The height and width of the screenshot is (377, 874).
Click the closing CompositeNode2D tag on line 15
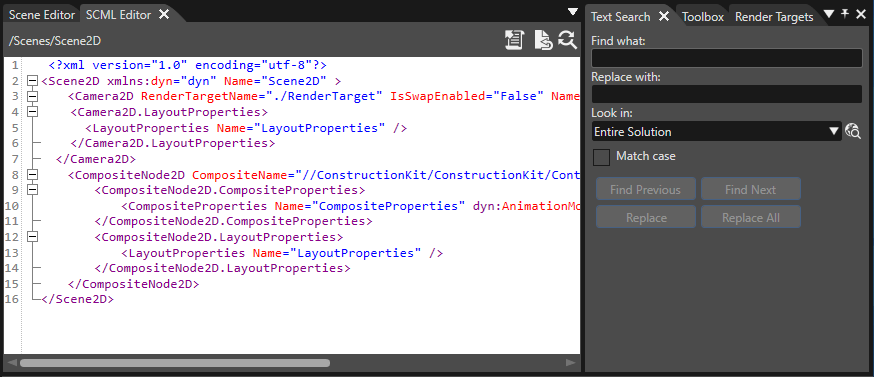point(133,284)
